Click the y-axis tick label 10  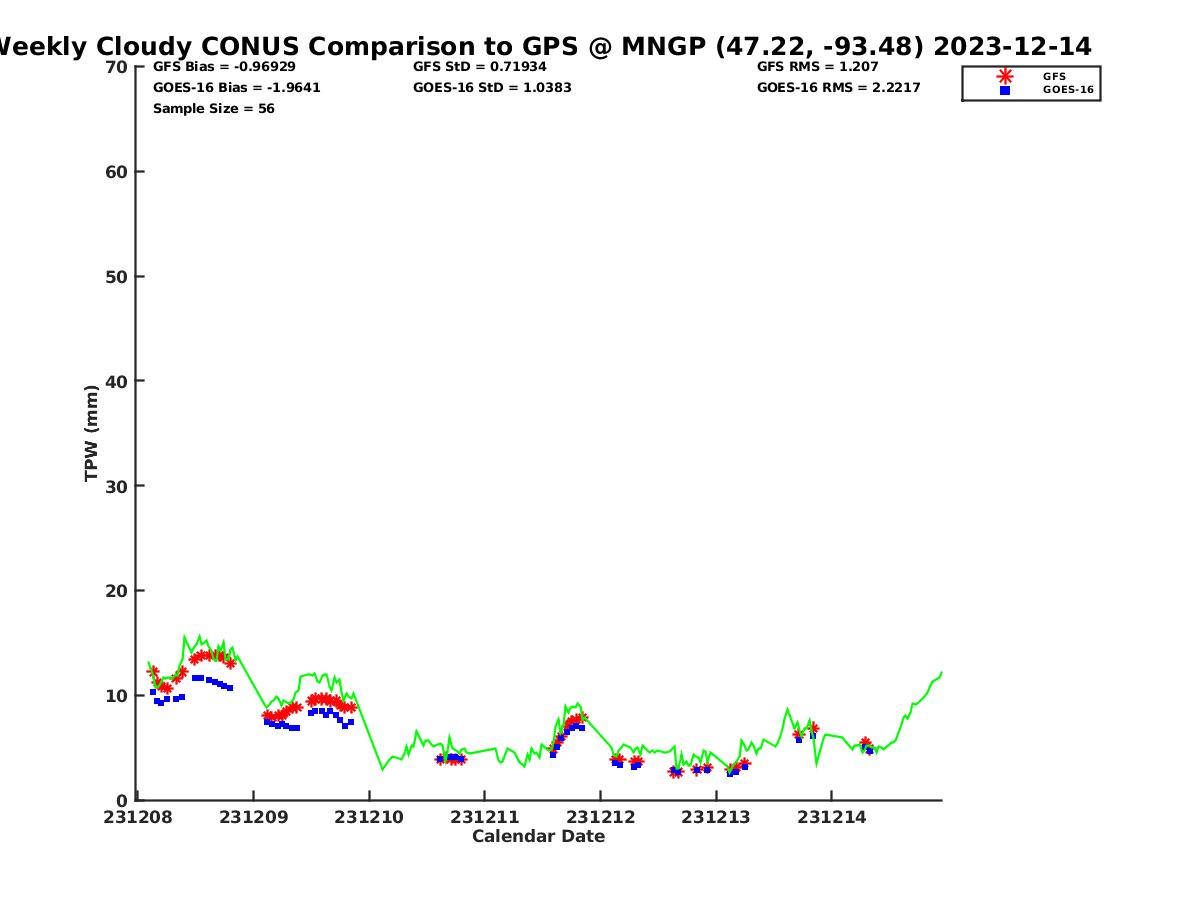[x=117, y=696]
